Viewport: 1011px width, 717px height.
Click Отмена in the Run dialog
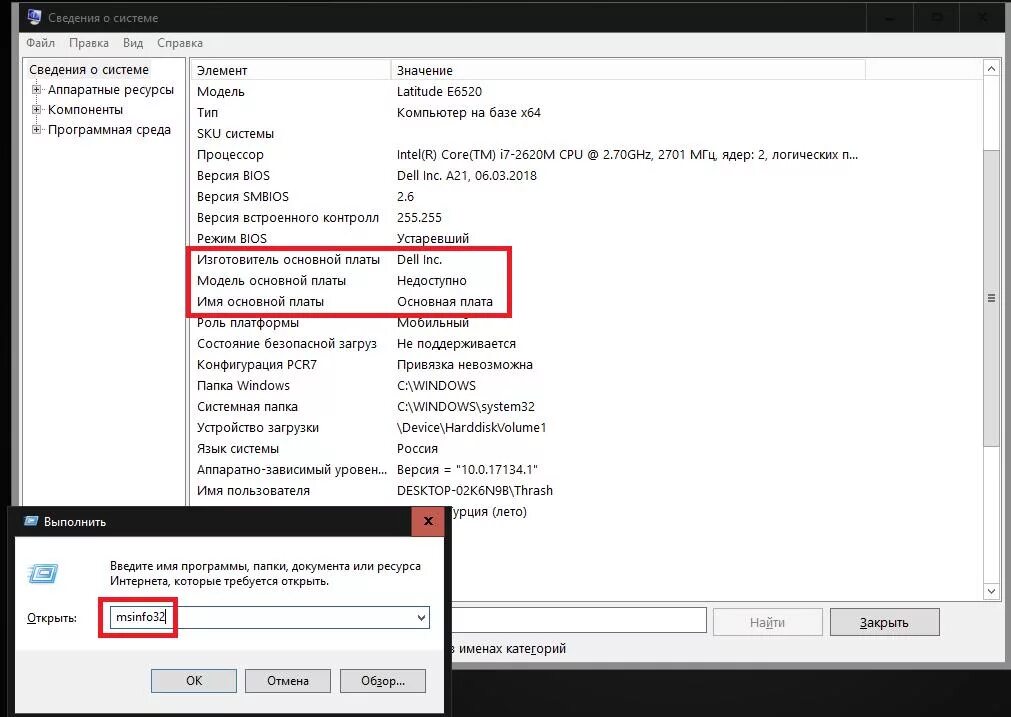pyautogui.click(x=288, y=681)
